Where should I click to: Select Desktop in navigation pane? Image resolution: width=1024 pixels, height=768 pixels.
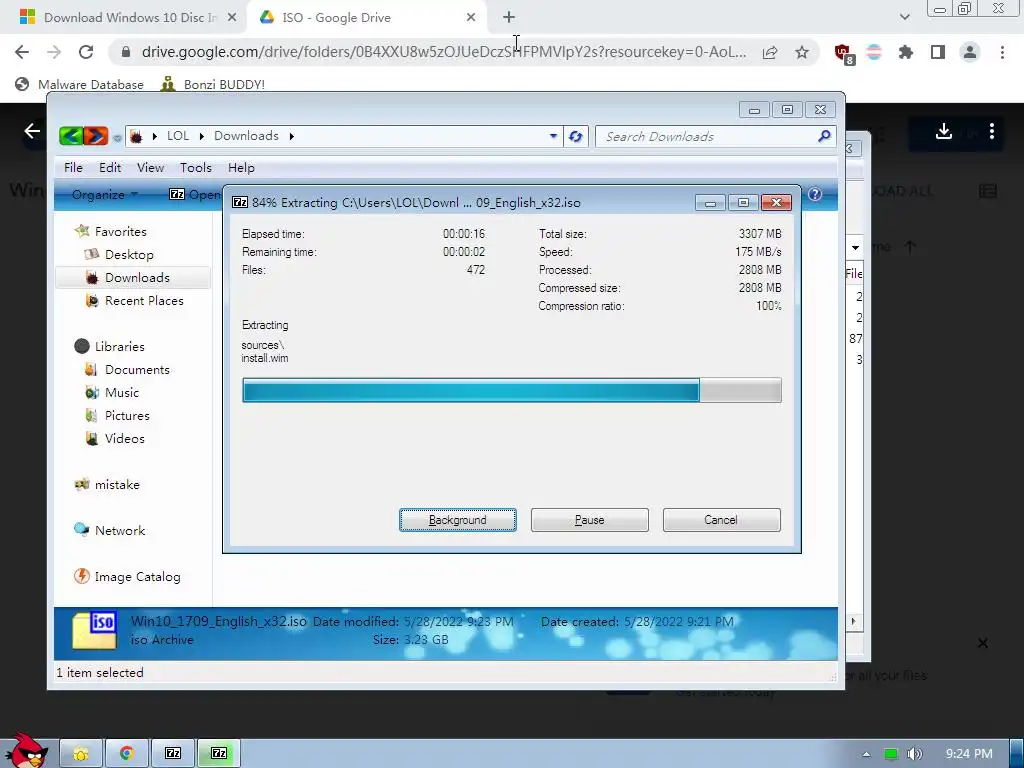[x=129, y=255]
